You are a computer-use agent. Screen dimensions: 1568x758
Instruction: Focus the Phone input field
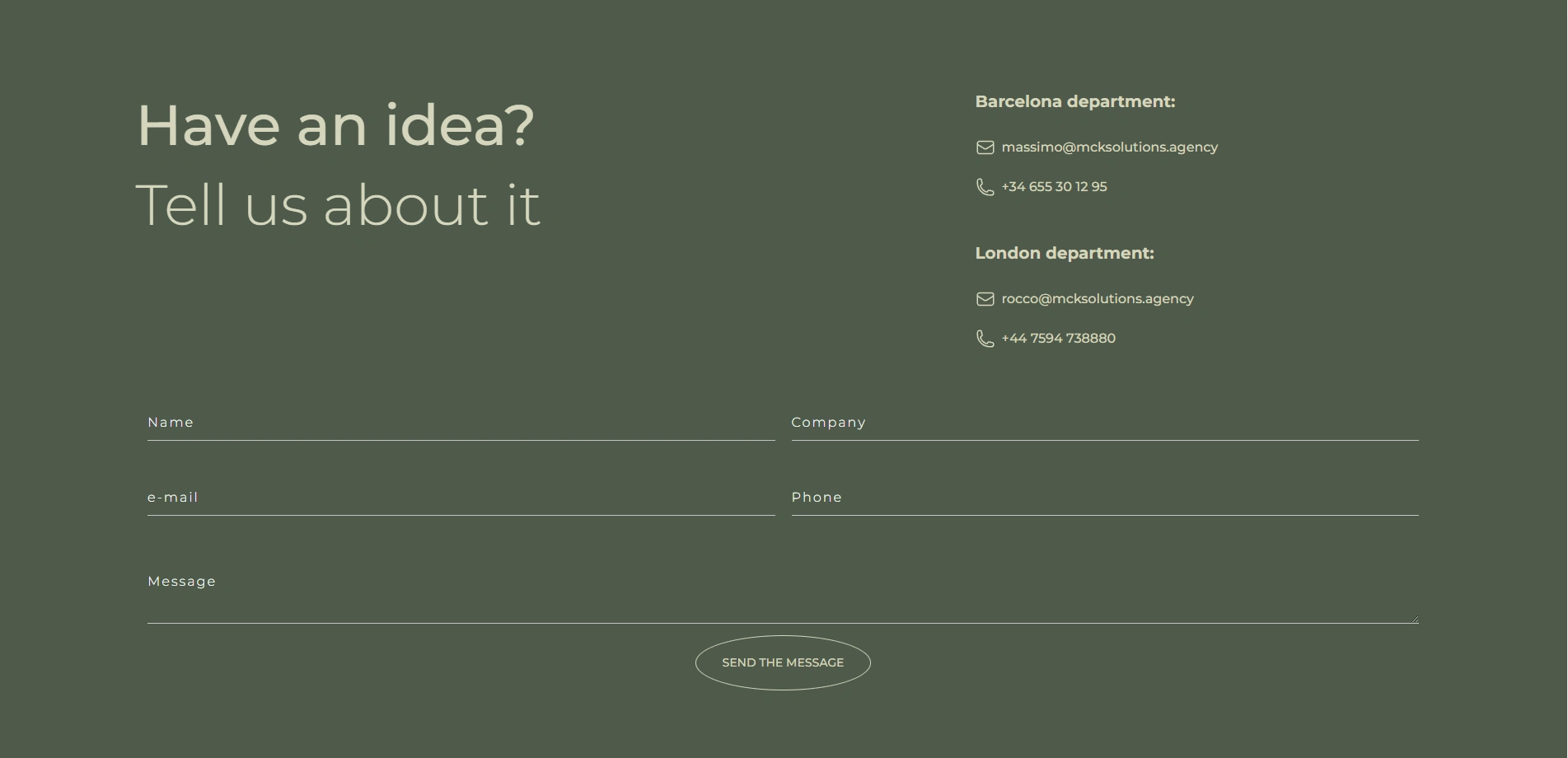[x=1105, y=498]
